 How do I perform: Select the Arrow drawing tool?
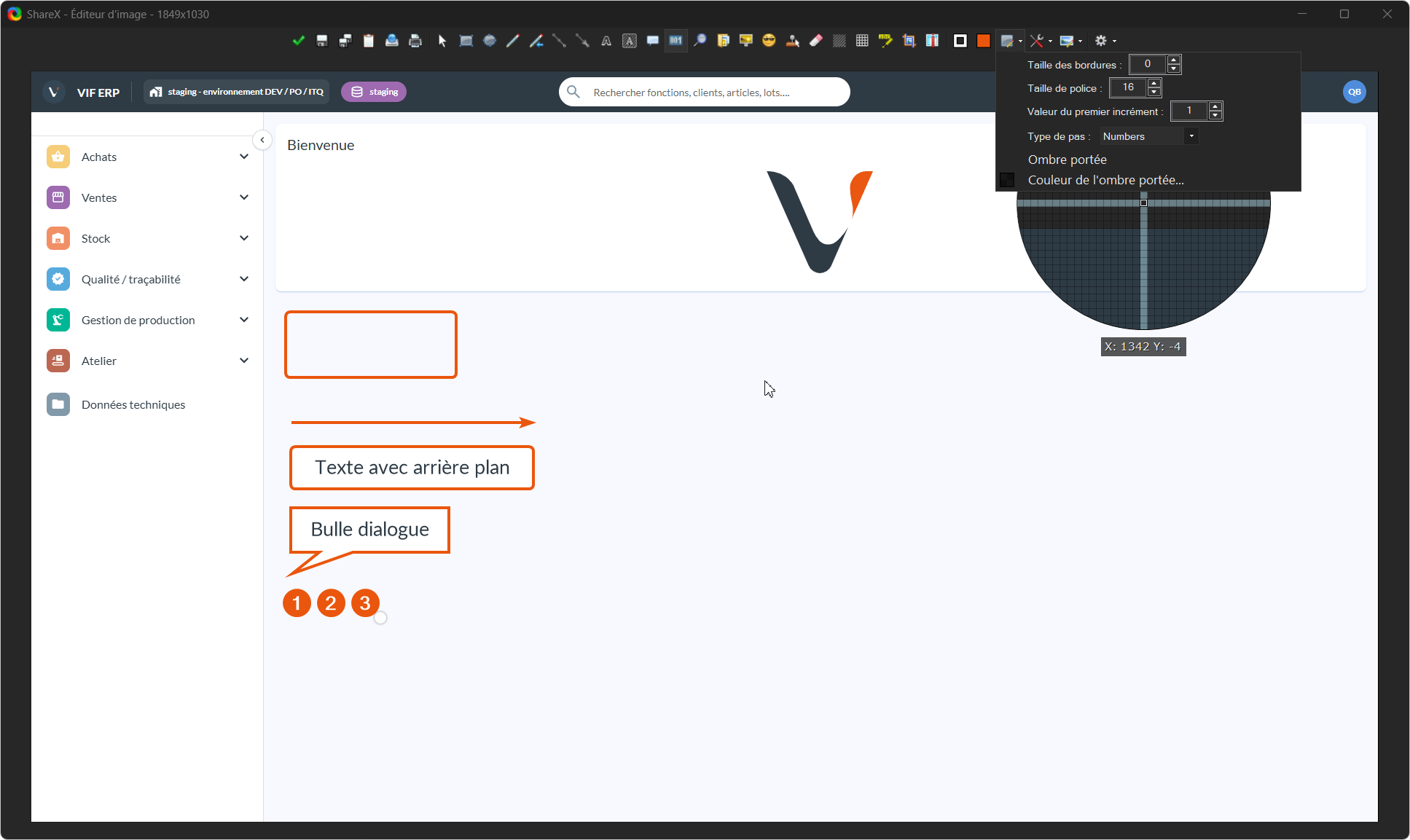coord(582,41)
